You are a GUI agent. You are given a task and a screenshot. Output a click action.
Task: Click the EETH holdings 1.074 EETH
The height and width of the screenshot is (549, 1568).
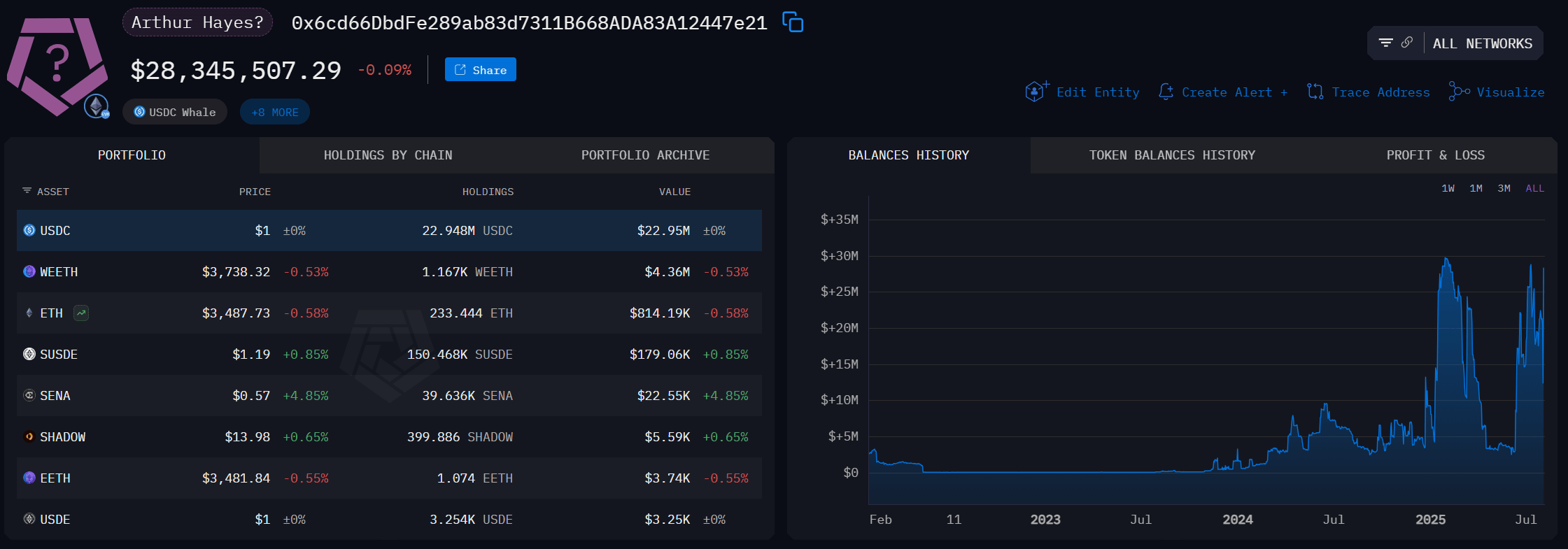475,478
